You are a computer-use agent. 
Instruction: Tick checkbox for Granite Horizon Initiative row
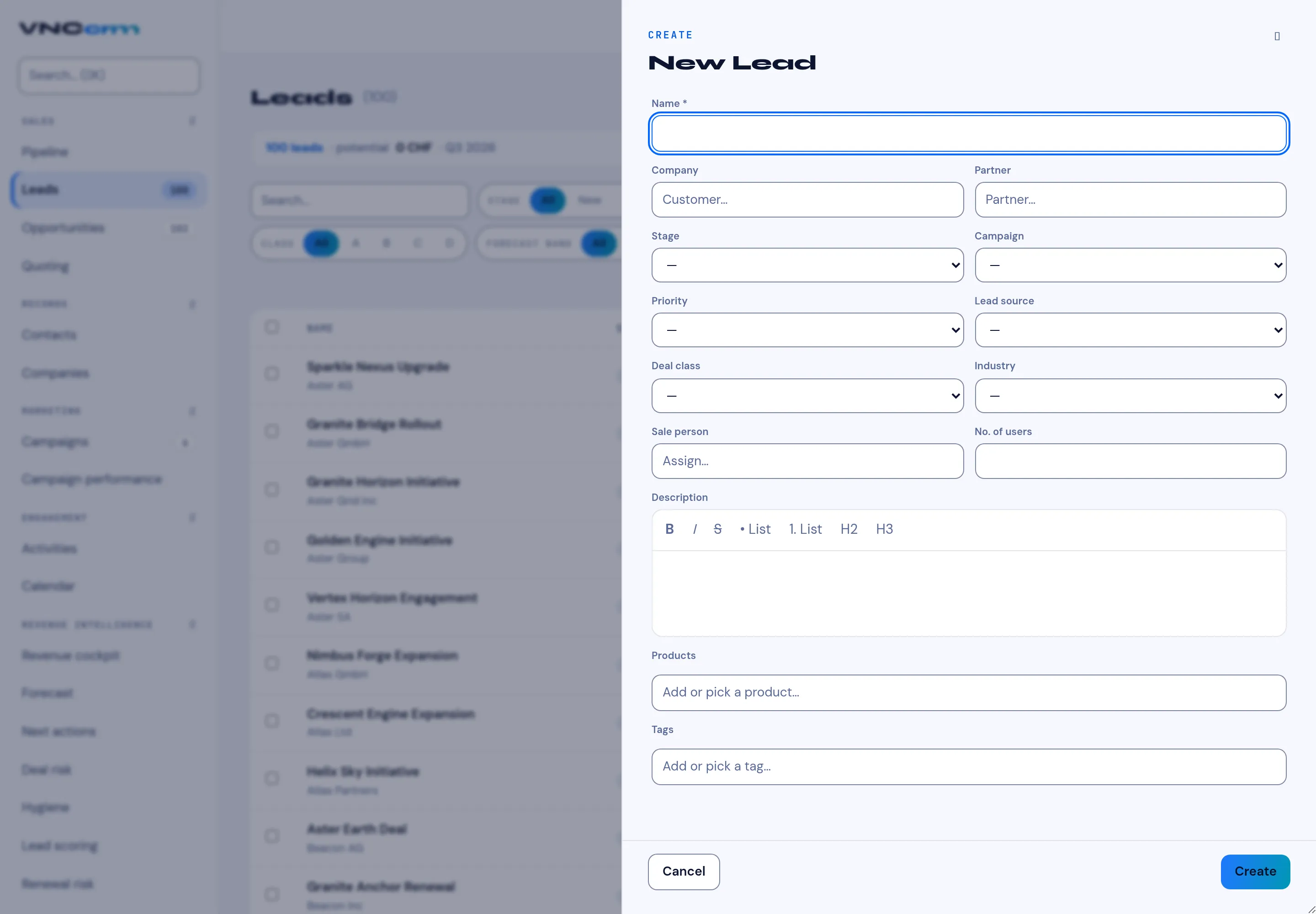pos(272,489)
